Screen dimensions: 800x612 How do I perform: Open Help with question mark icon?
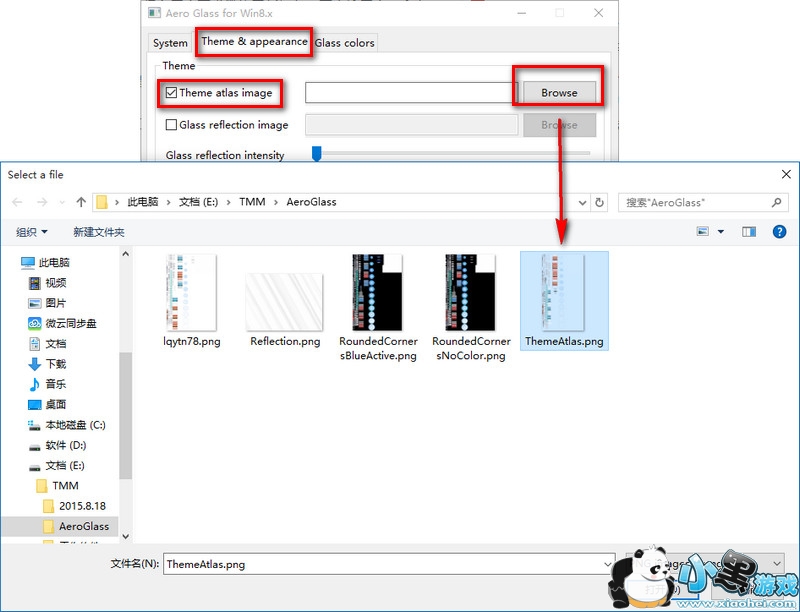[x=779, y=232]
